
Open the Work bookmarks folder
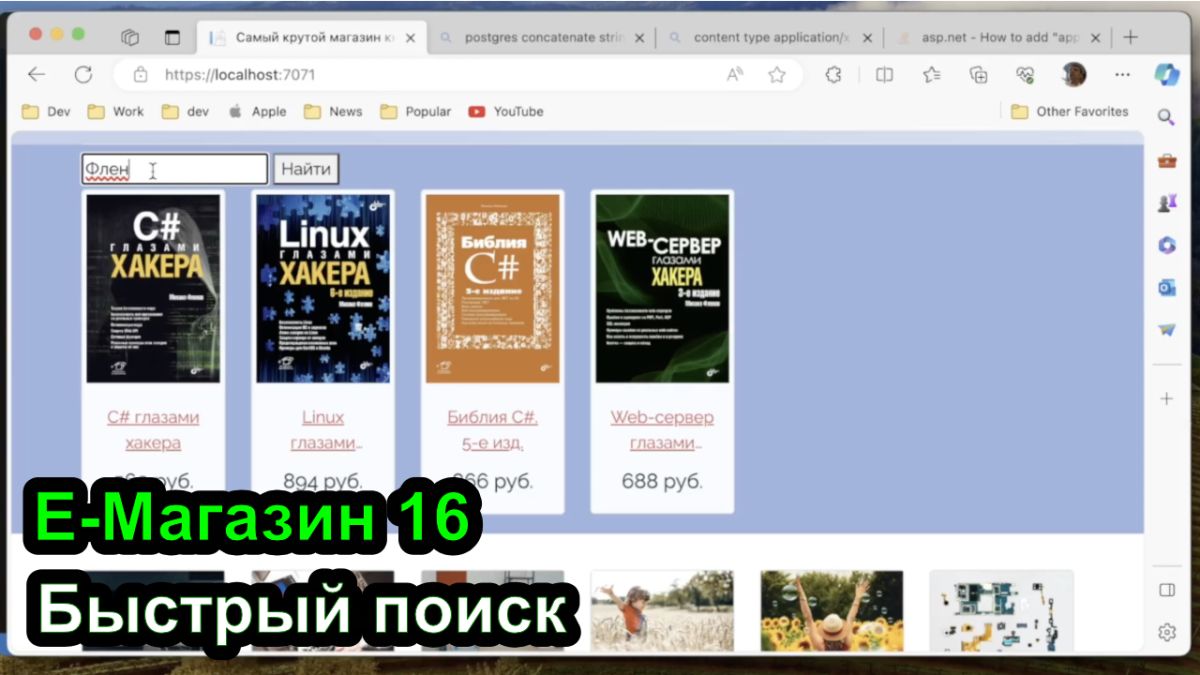click(116, 112)
